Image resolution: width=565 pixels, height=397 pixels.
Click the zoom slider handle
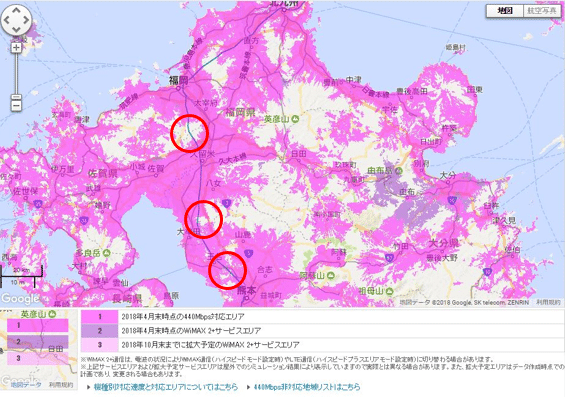pyautogui.click(x=16, y=97)
